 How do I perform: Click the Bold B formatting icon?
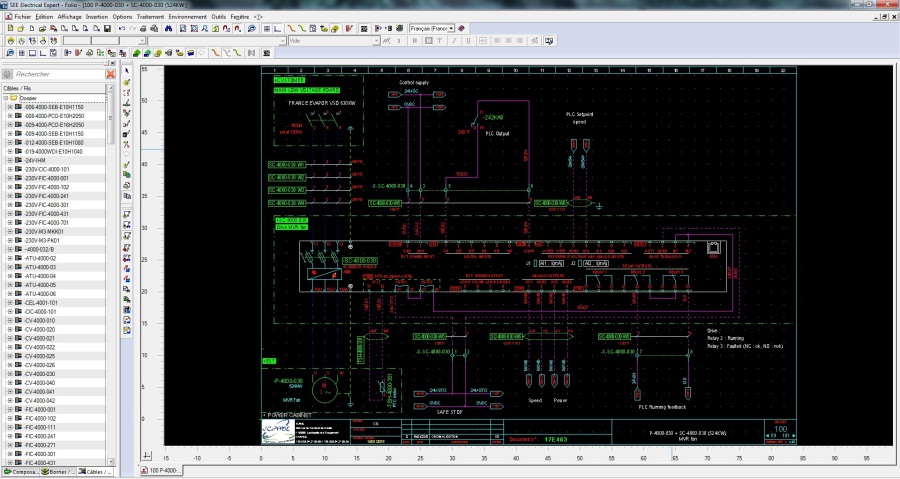point(414,41)
